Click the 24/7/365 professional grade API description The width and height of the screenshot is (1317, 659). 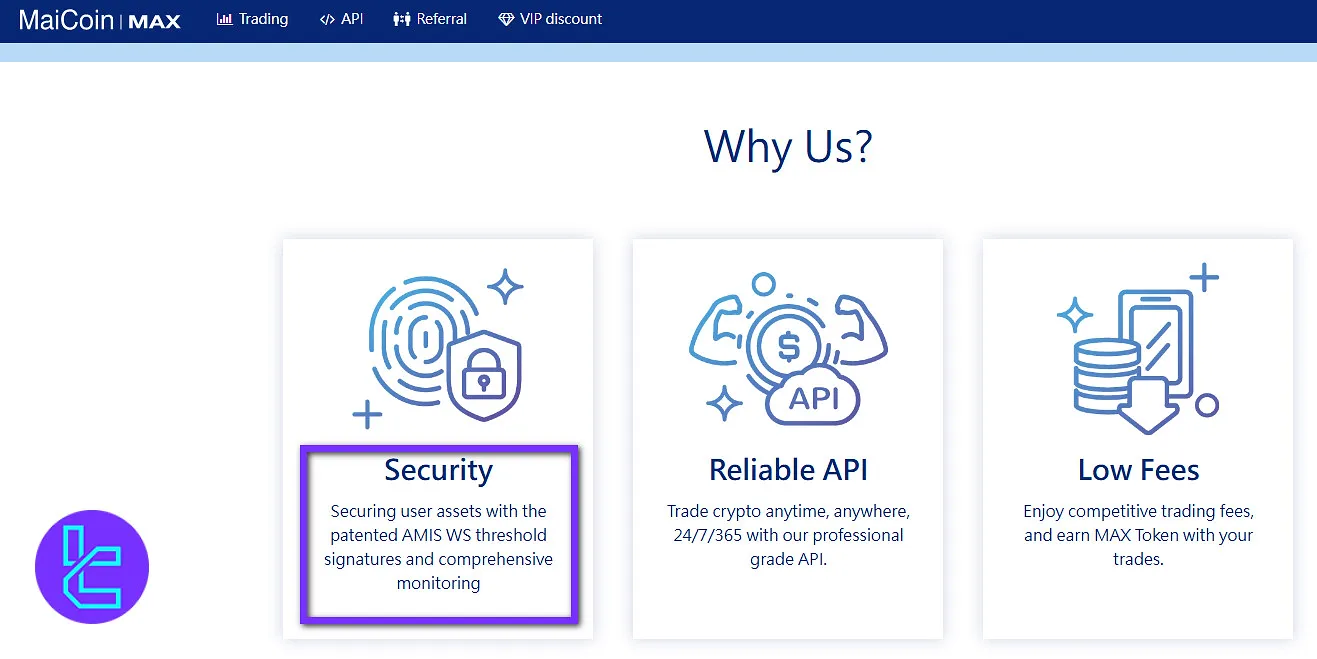coord(788,535)
